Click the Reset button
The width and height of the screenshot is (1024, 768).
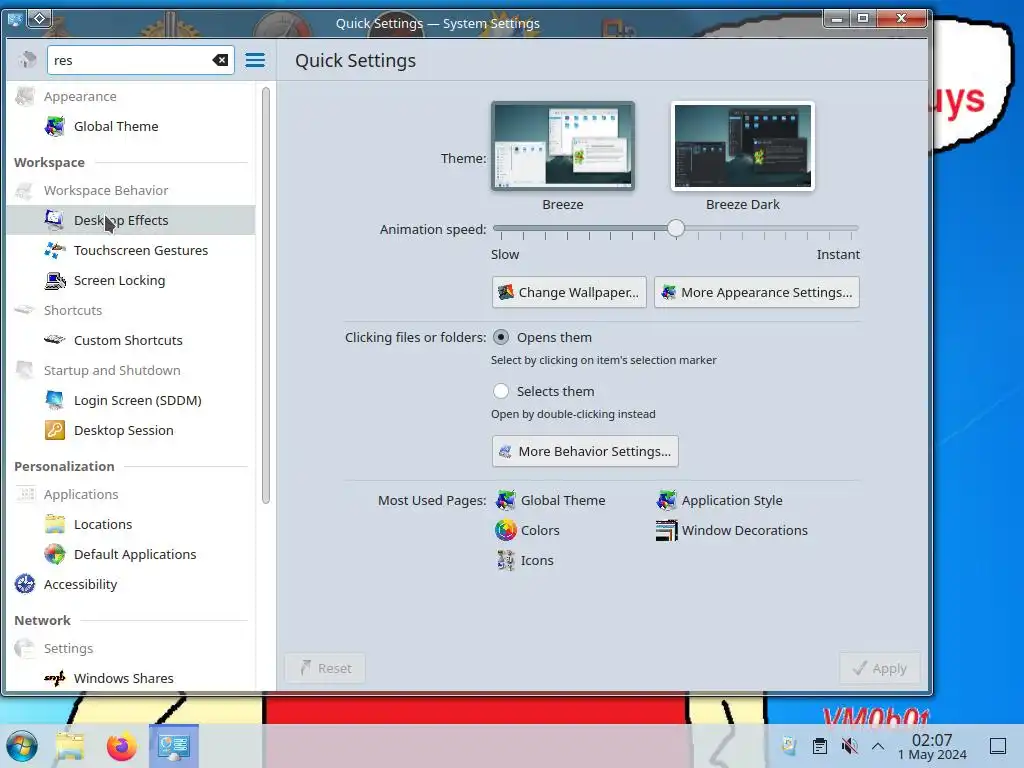[x=325, y=668]
